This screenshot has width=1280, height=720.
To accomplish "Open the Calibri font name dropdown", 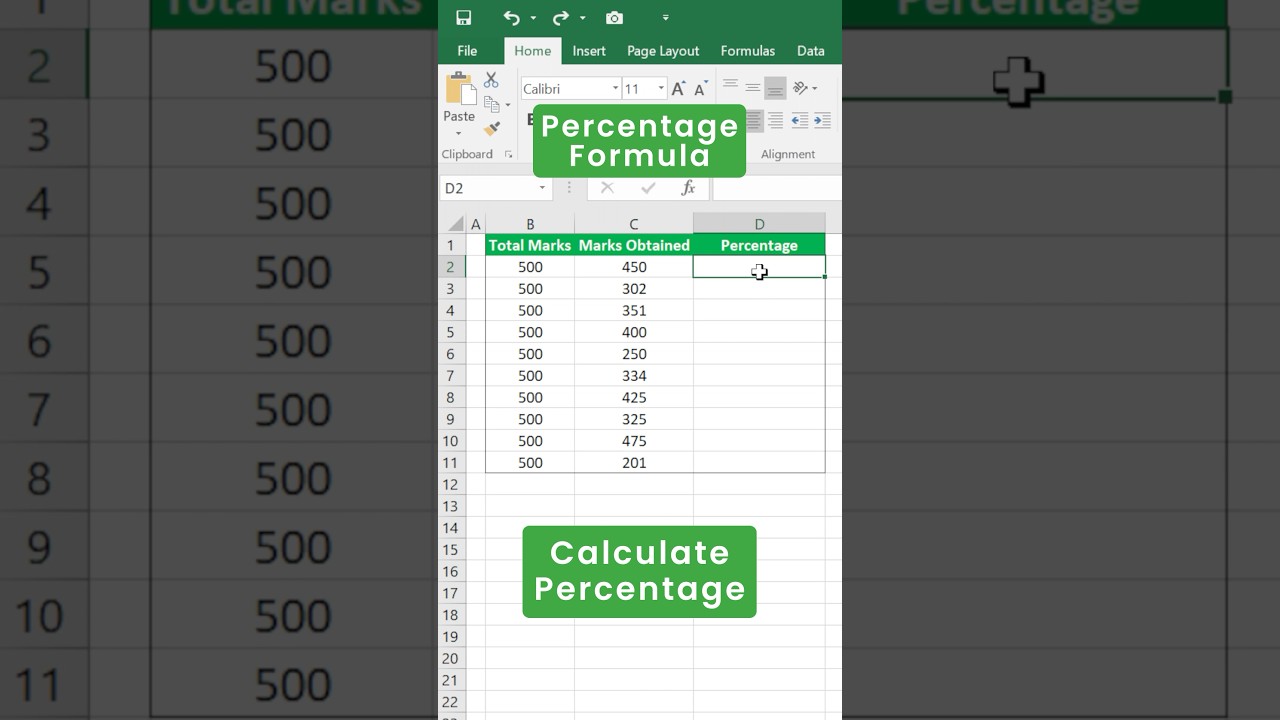I will tap(615, 89).
